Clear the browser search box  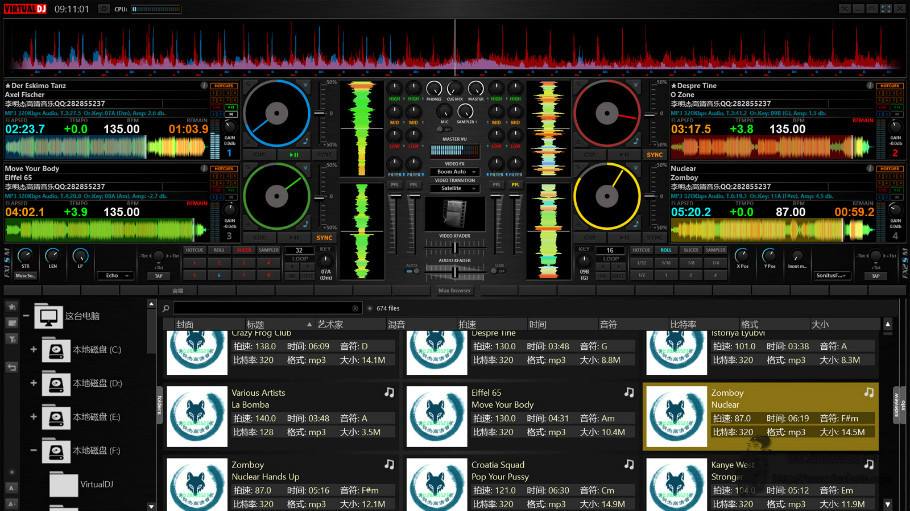(355, 308)
